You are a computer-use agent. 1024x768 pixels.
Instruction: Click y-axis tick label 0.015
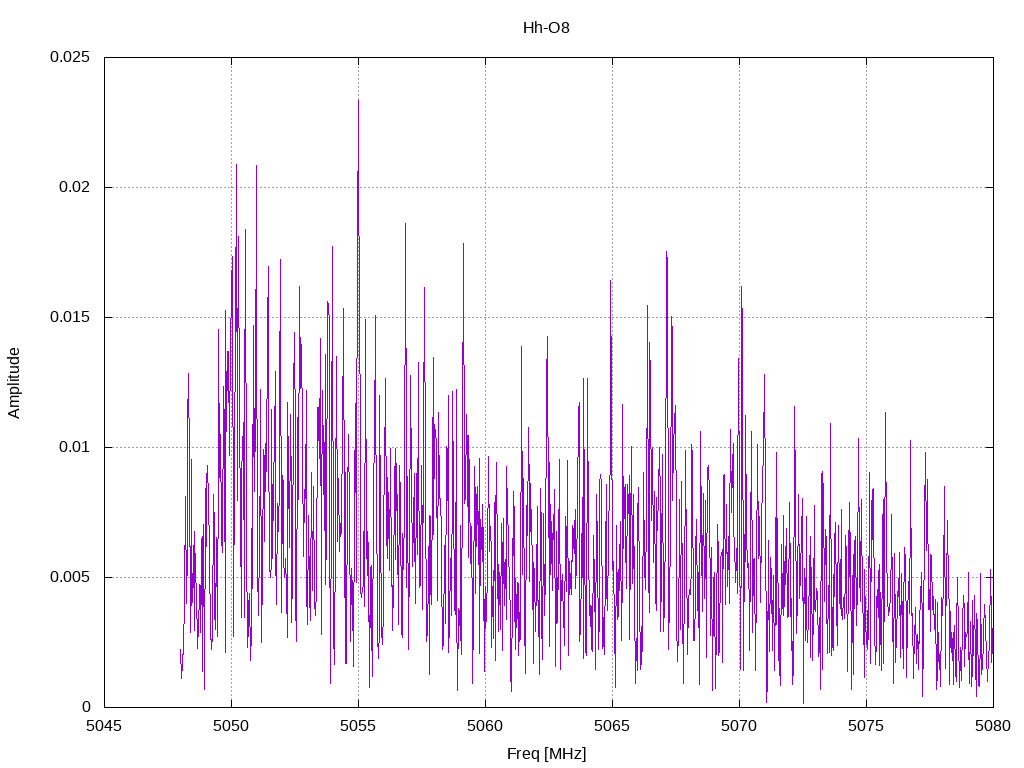tap(70, 317)
